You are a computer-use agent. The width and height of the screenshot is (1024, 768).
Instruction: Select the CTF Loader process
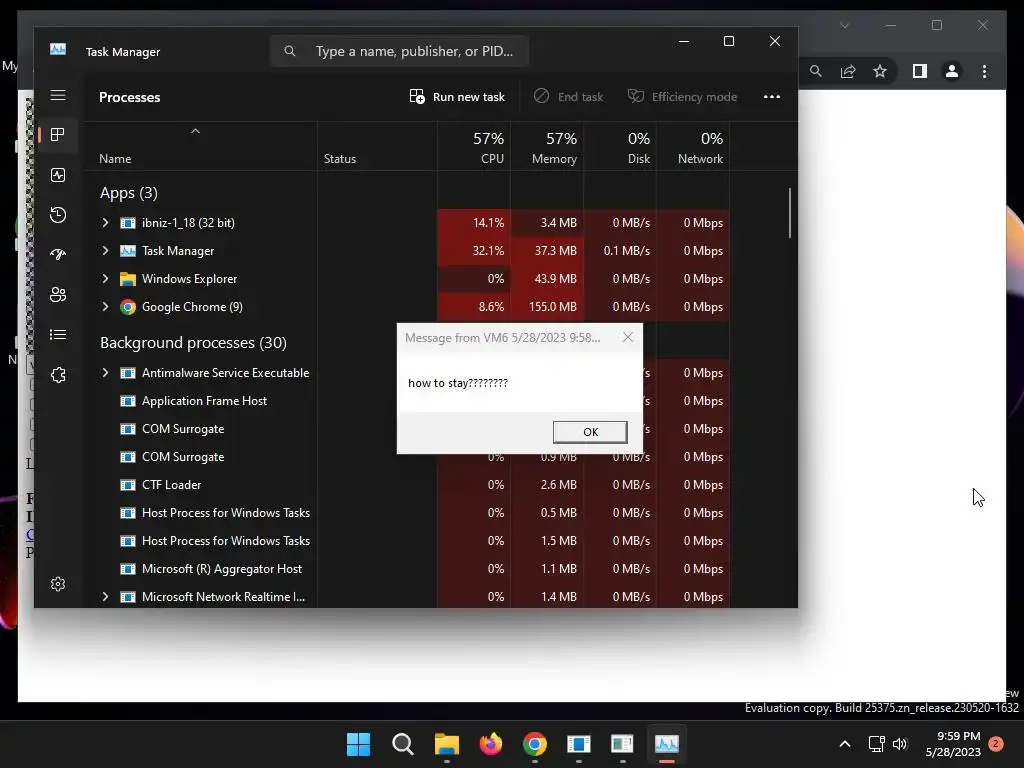point(172,485)
